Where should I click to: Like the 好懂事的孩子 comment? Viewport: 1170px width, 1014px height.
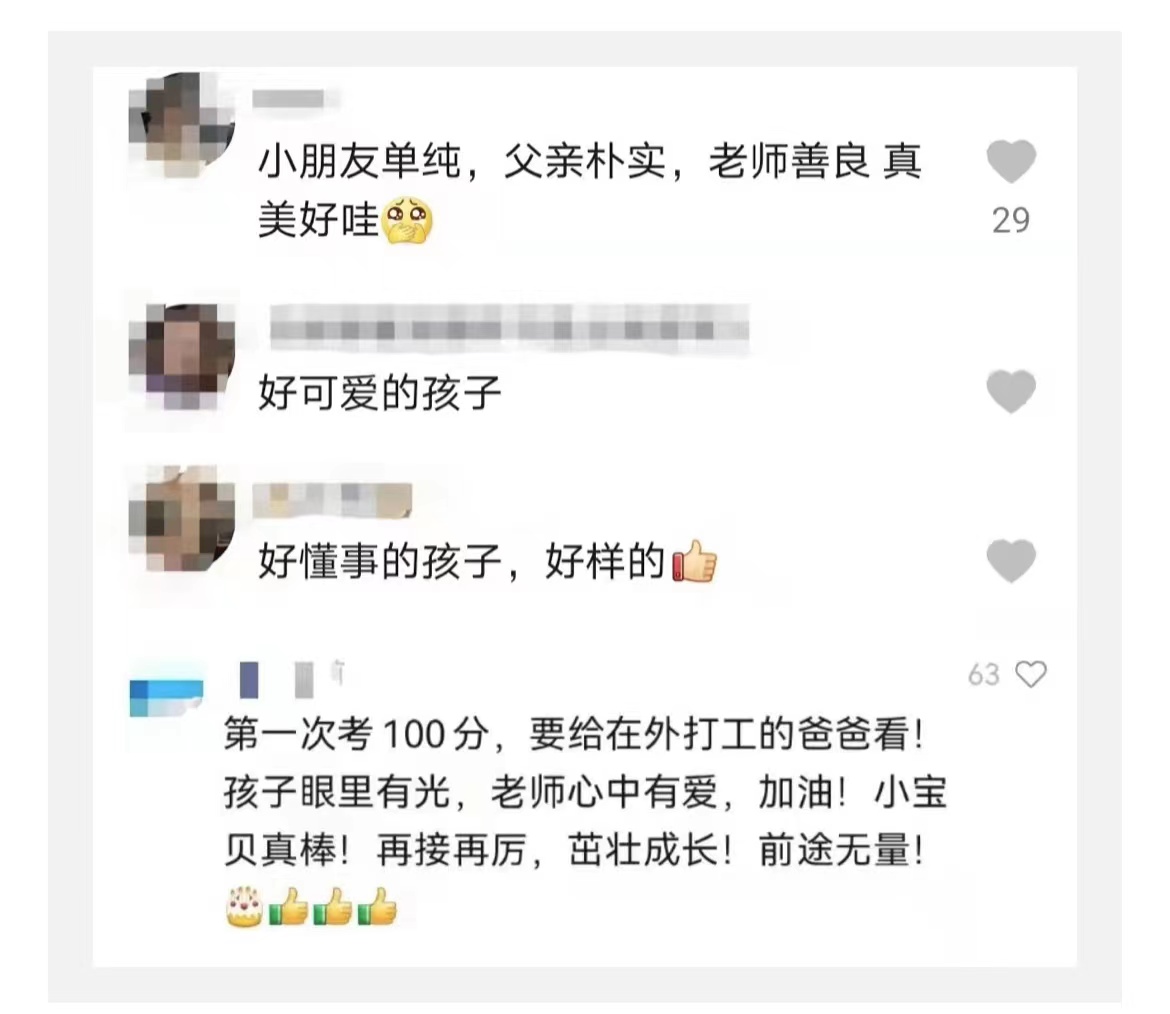coord(1011,561)
